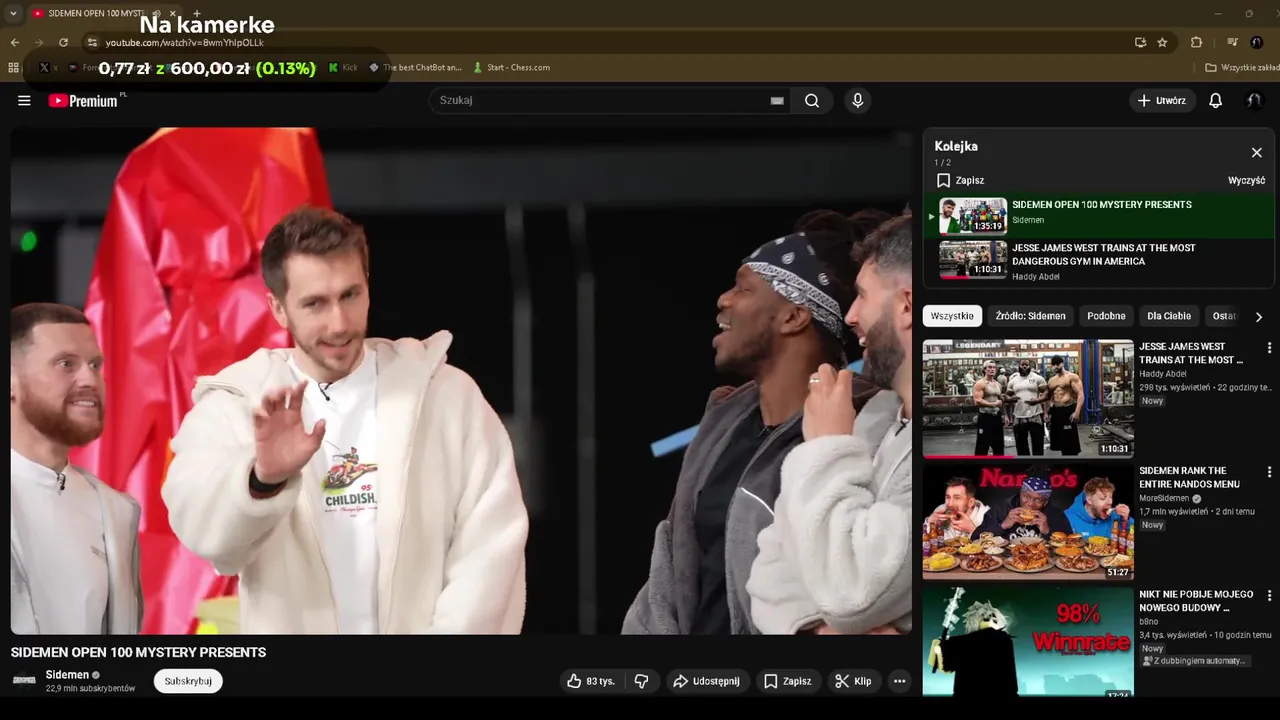Open the browser apps grid shortcut
1280x720 pixels.
(x=13, y=68)
